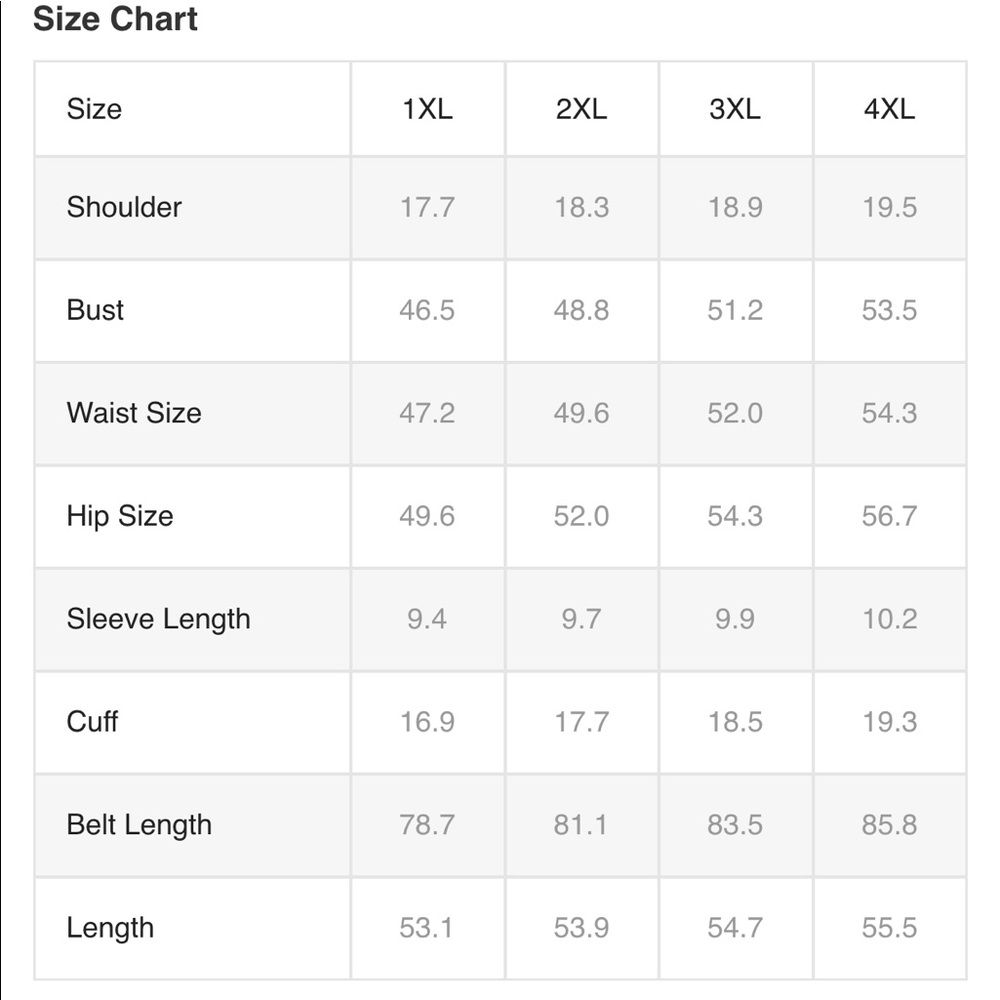This screenshot has width=1000, height=1000.
Task: Select the 1XL length value 53.1
Action: pyautogui.click(x=427, y=928)
